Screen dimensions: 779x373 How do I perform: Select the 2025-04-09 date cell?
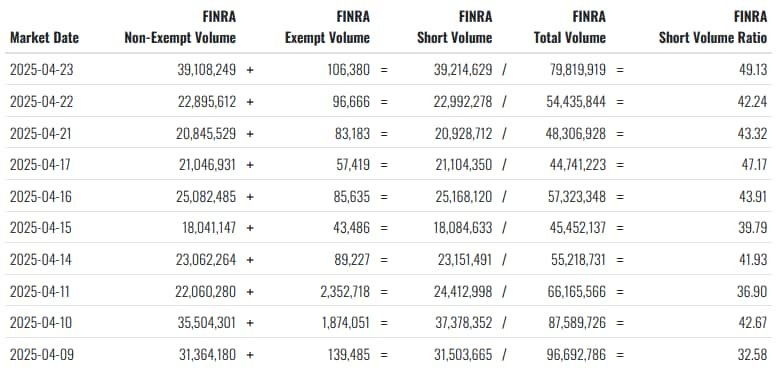[x=41, y=355]
